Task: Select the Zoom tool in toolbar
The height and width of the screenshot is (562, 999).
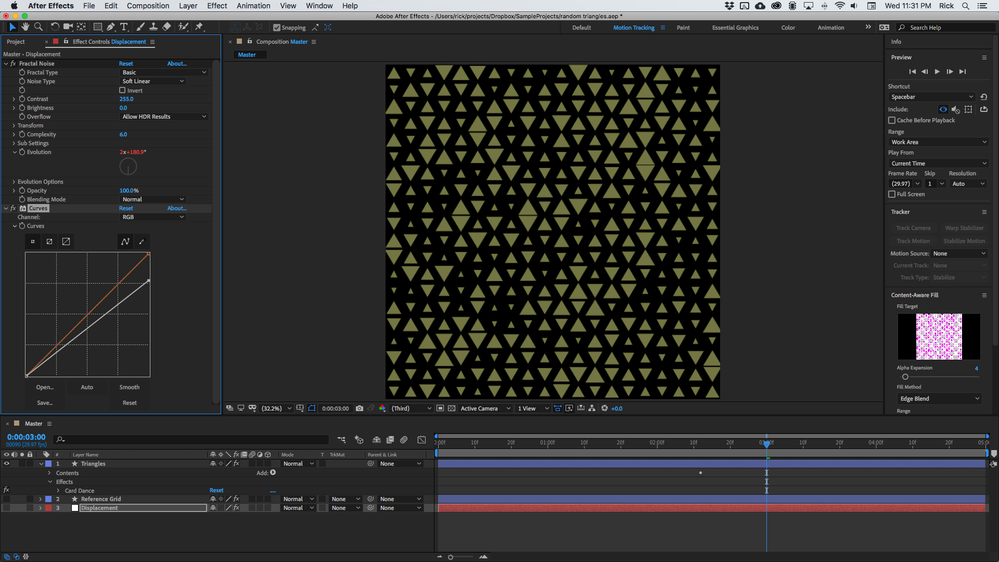Action: (x=38, y=27)
